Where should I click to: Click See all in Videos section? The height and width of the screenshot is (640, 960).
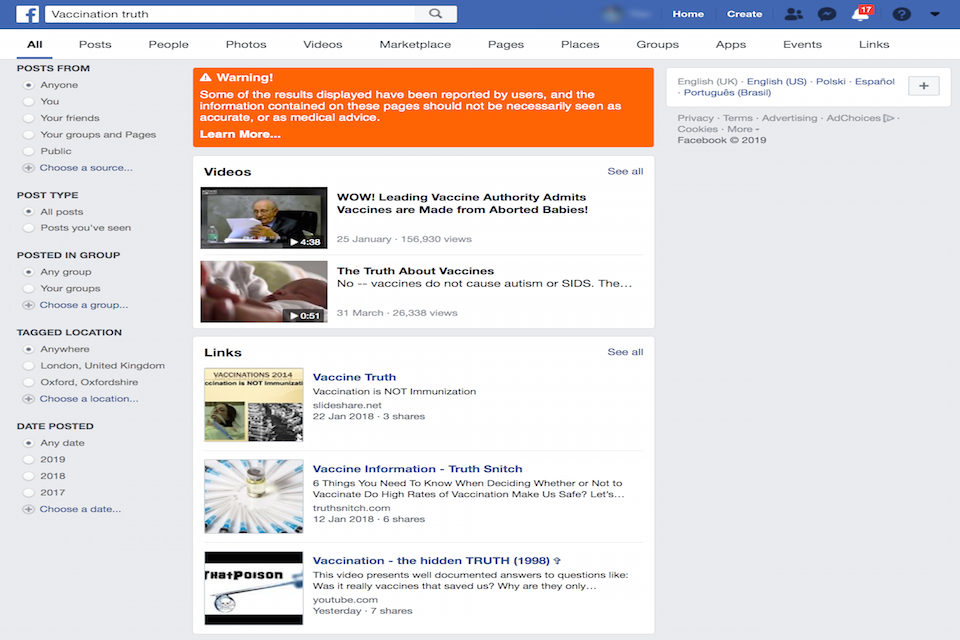pos(625,171)
